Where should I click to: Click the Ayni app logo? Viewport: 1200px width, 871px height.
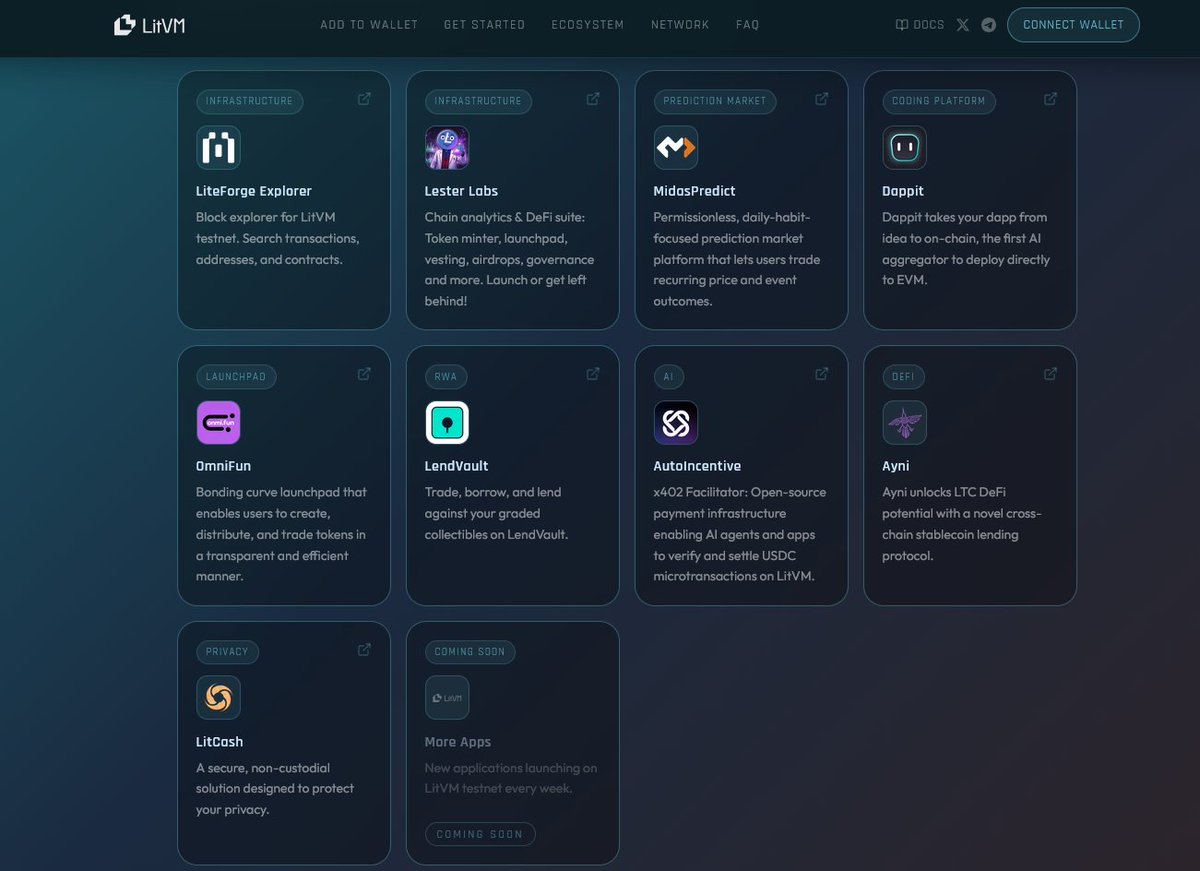(905, 423)
